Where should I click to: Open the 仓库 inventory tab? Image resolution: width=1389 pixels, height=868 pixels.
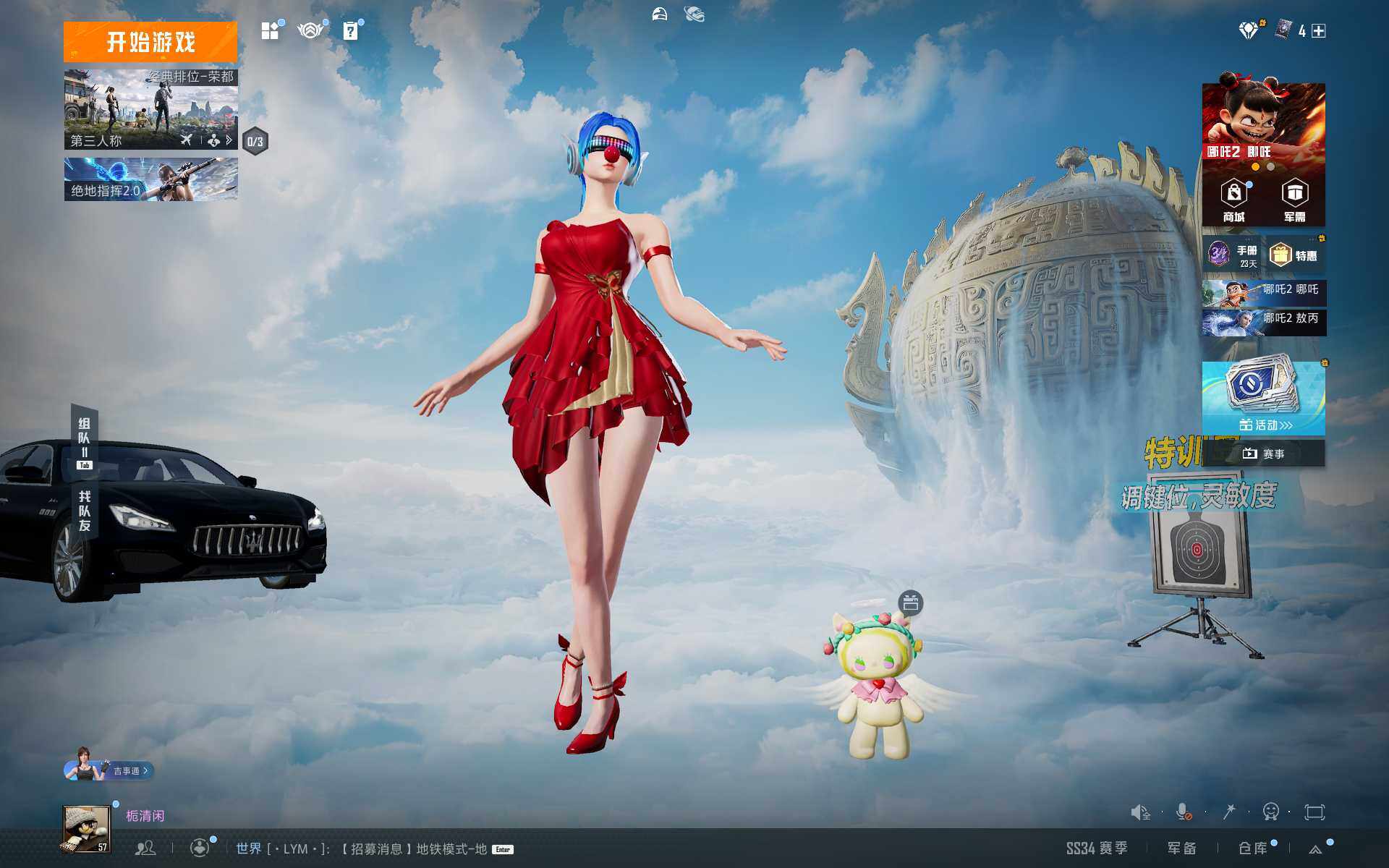click(1252, 848)
